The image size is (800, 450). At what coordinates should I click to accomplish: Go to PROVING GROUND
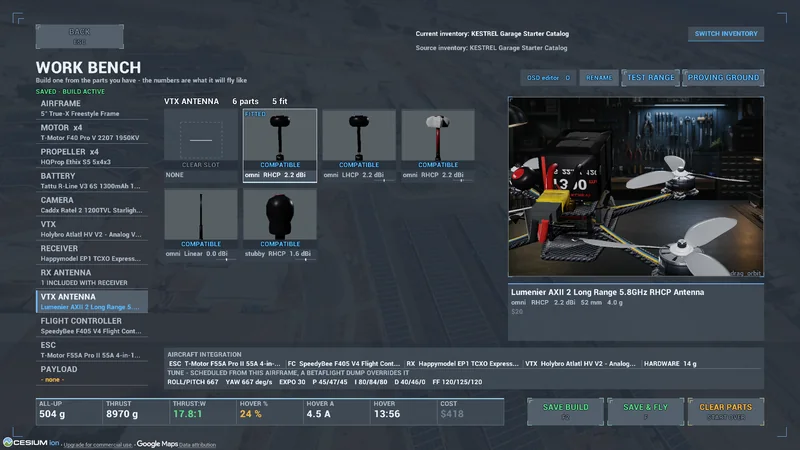[x=723, y=78]
